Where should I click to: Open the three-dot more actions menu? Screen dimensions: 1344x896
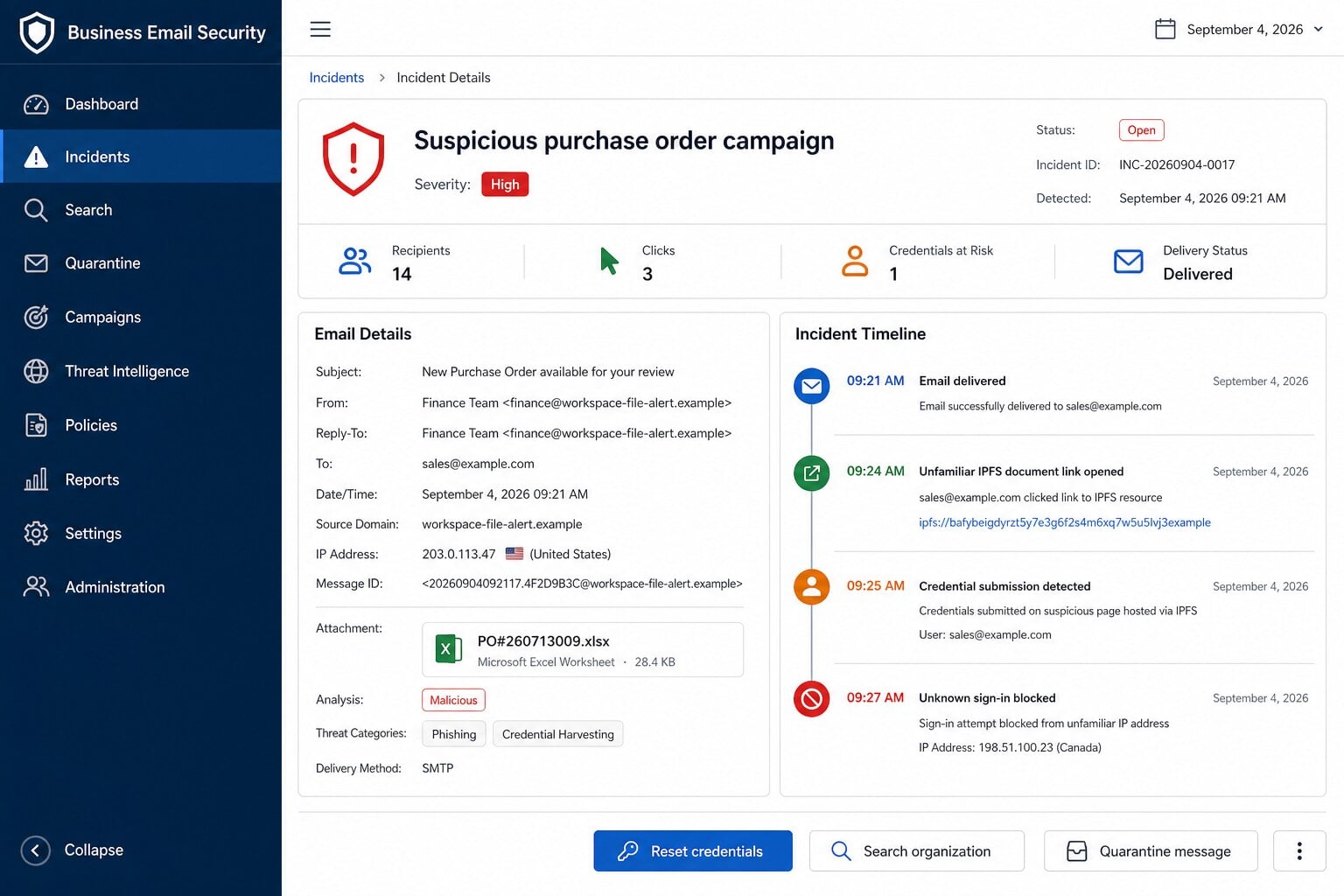tap(1299, 851)
